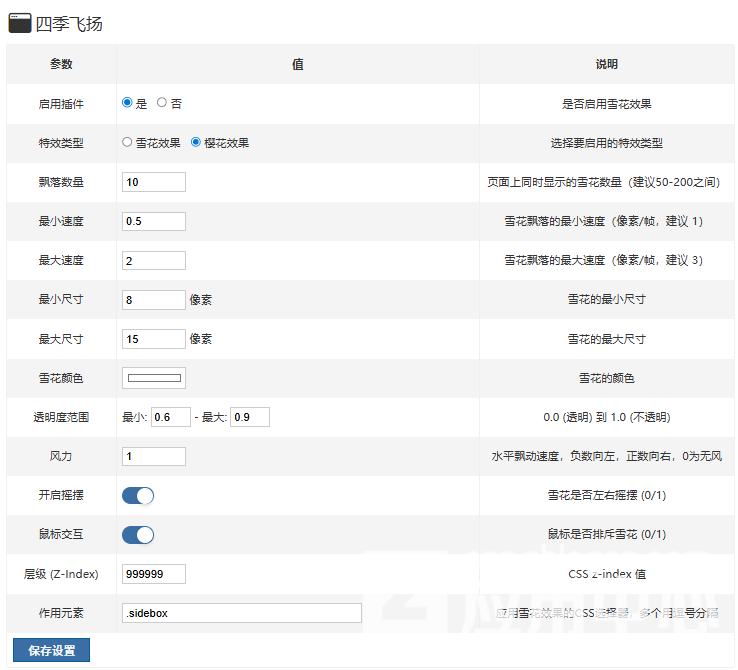Click the 飘落数量 input field
Viewport: 738px width, 670px height.
153,182
